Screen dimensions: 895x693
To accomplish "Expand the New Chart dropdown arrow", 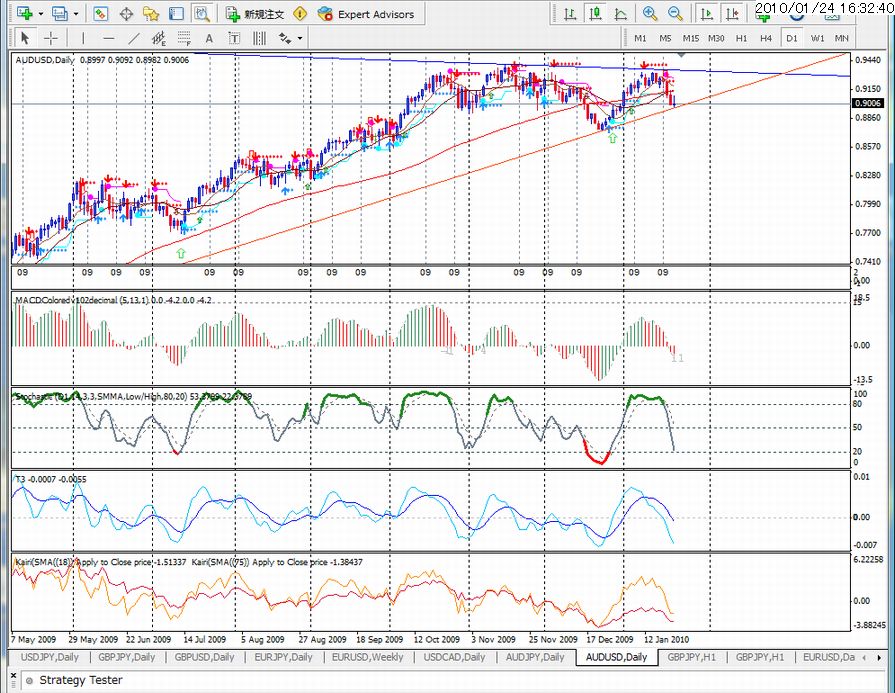I will [41, 14].
